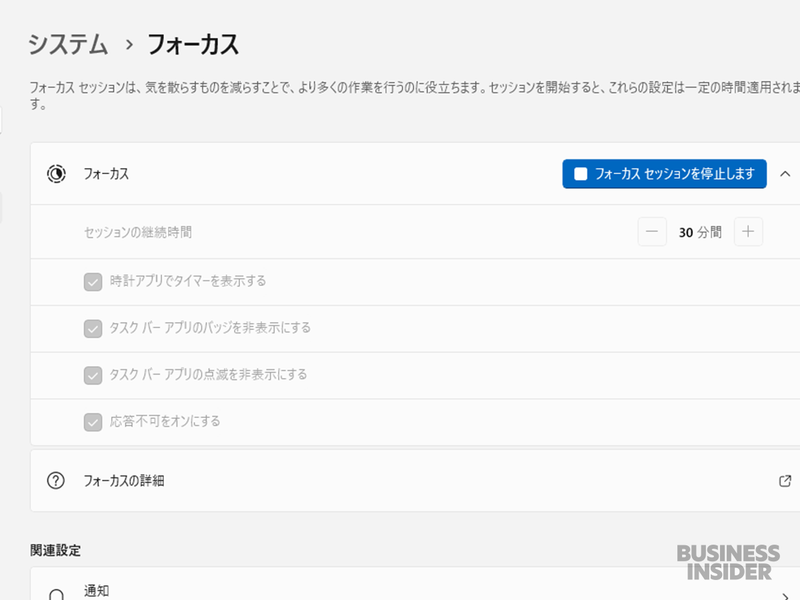Click the フォーカス セッションを停止します button
800x600 pixels.
(x=664, y=174)
